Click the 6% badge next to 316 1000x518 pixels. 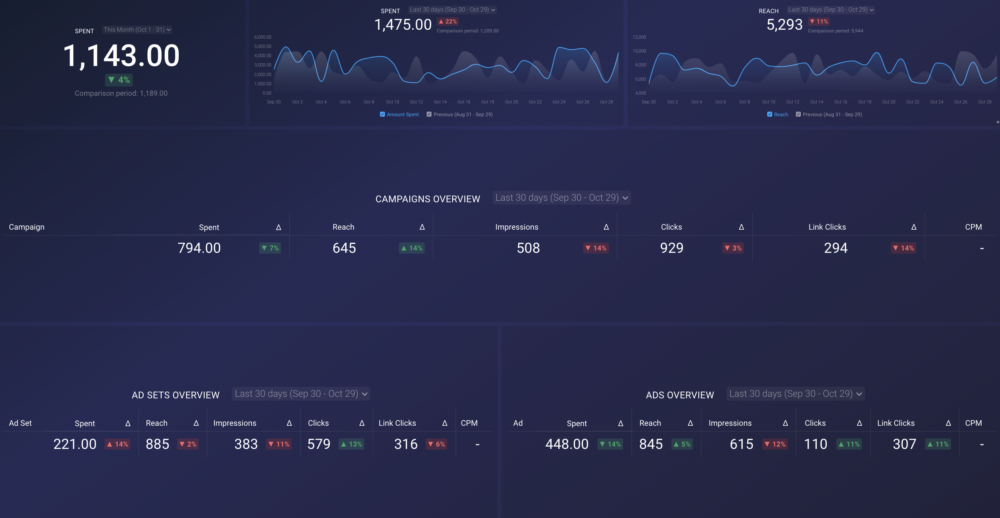[436, 444]
